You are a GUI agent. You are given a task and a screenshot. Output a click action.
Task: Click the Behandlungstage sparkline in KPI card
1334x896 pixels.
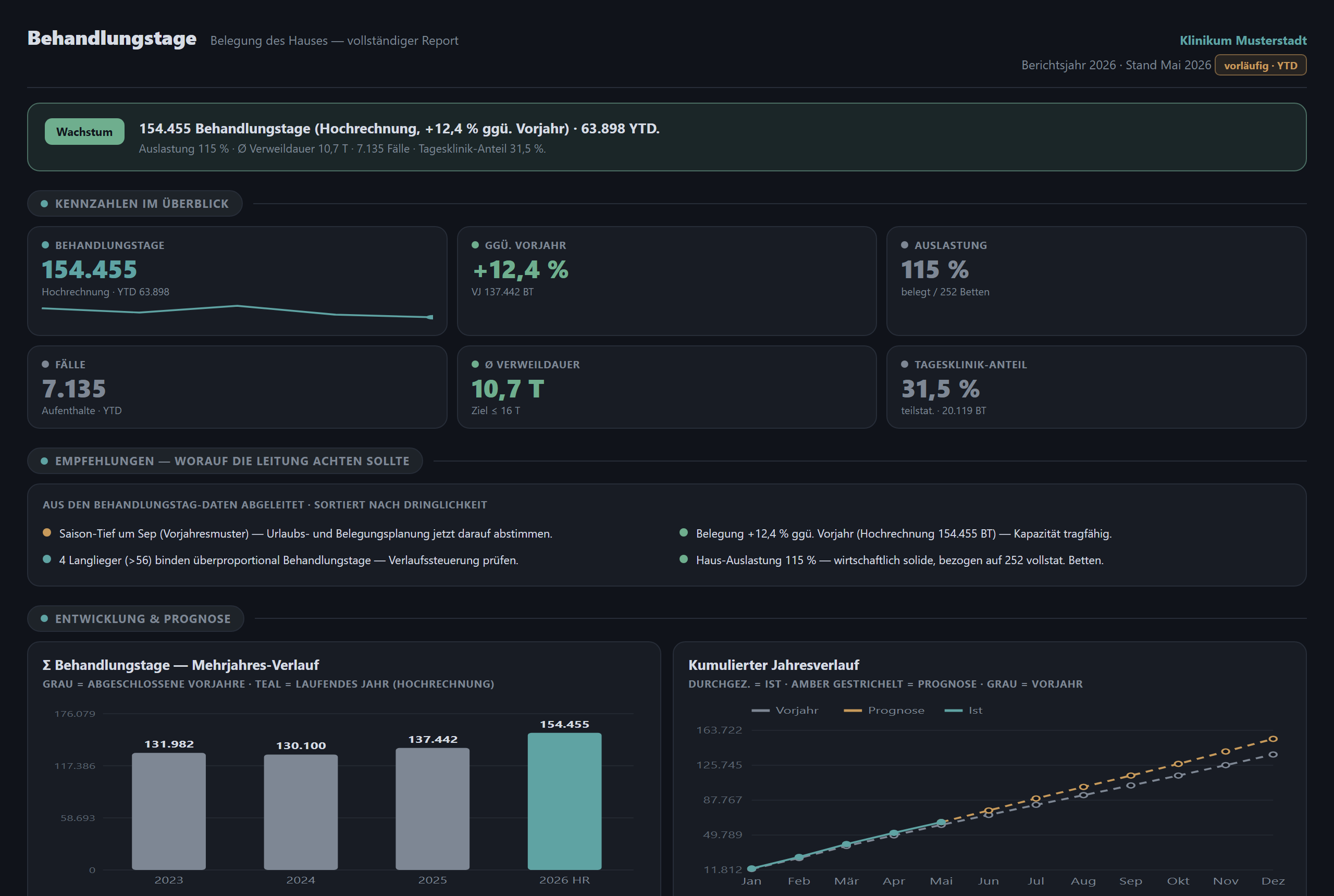[237, 312]
